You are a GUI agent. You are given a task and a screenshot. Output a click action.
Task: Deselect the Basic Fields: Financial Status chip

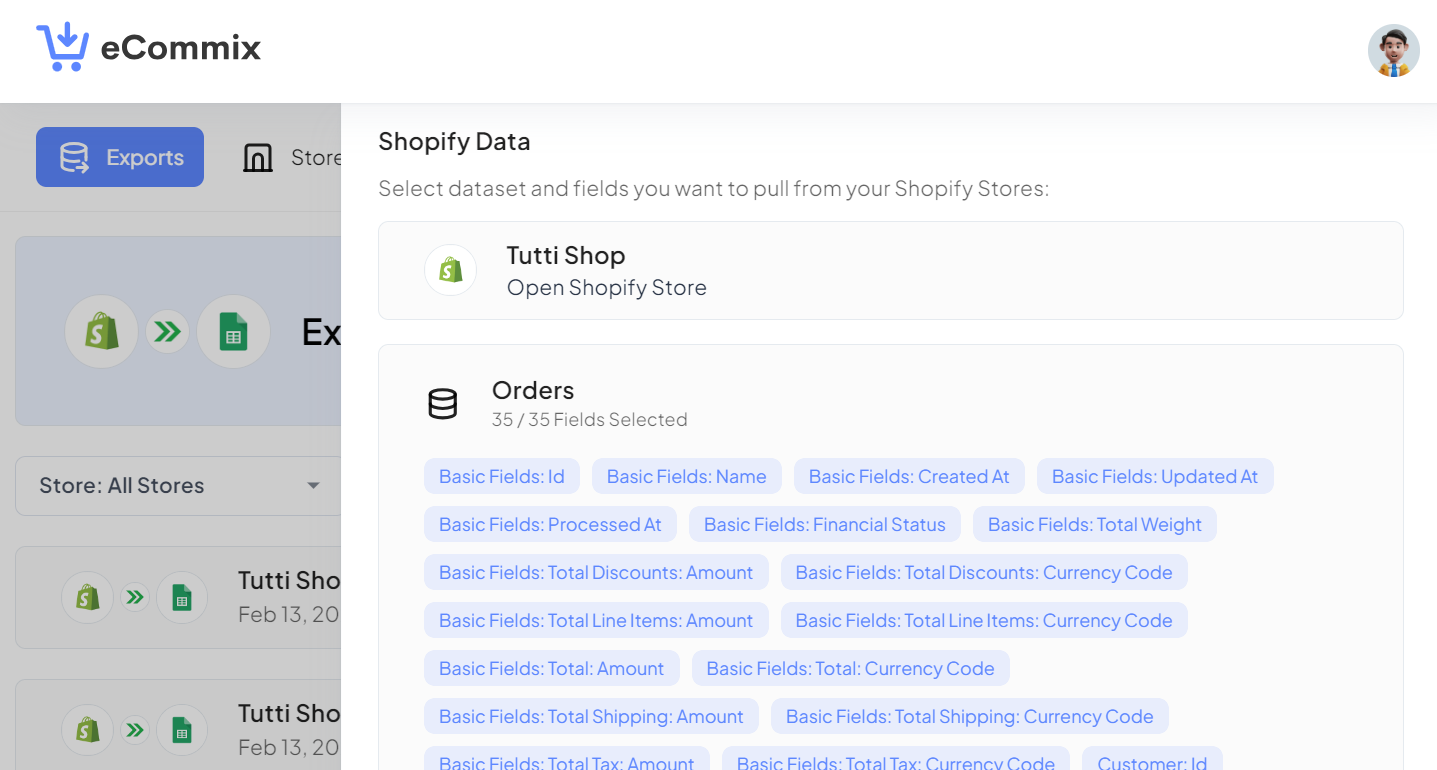[824, 525]
